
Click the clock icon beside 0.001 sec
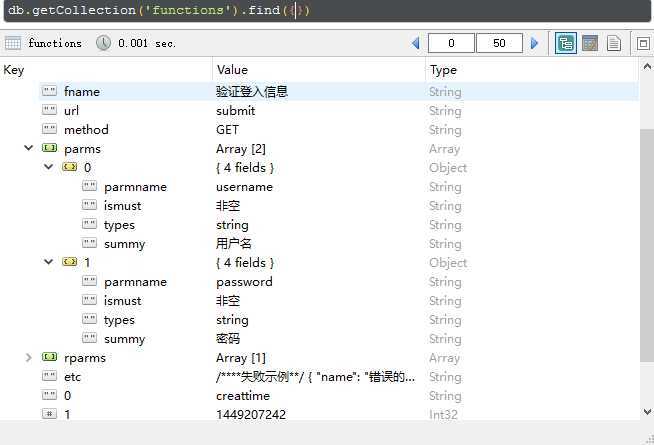tap(103, 43)
